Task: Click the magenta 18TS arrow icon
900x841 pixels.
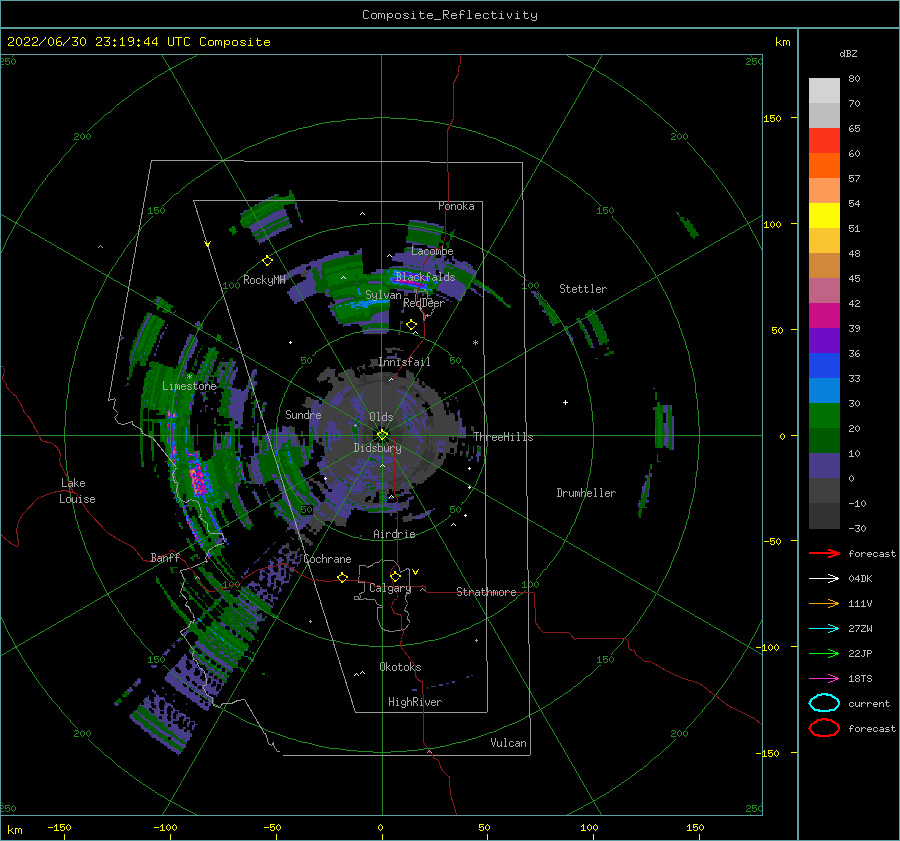Action: tap(824, 679)
